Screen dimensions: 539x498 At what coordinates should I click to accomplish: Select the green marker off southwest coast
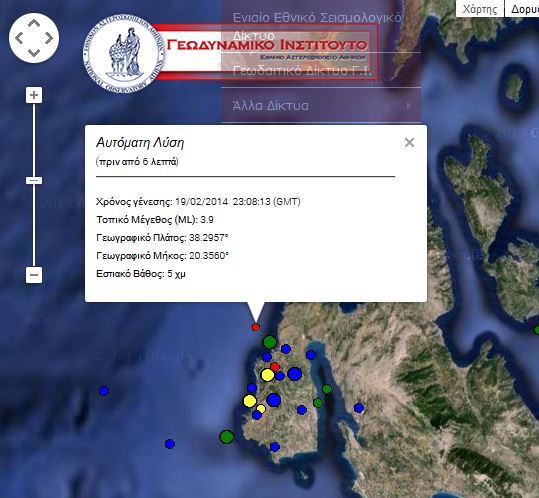[x=227, y=437]
